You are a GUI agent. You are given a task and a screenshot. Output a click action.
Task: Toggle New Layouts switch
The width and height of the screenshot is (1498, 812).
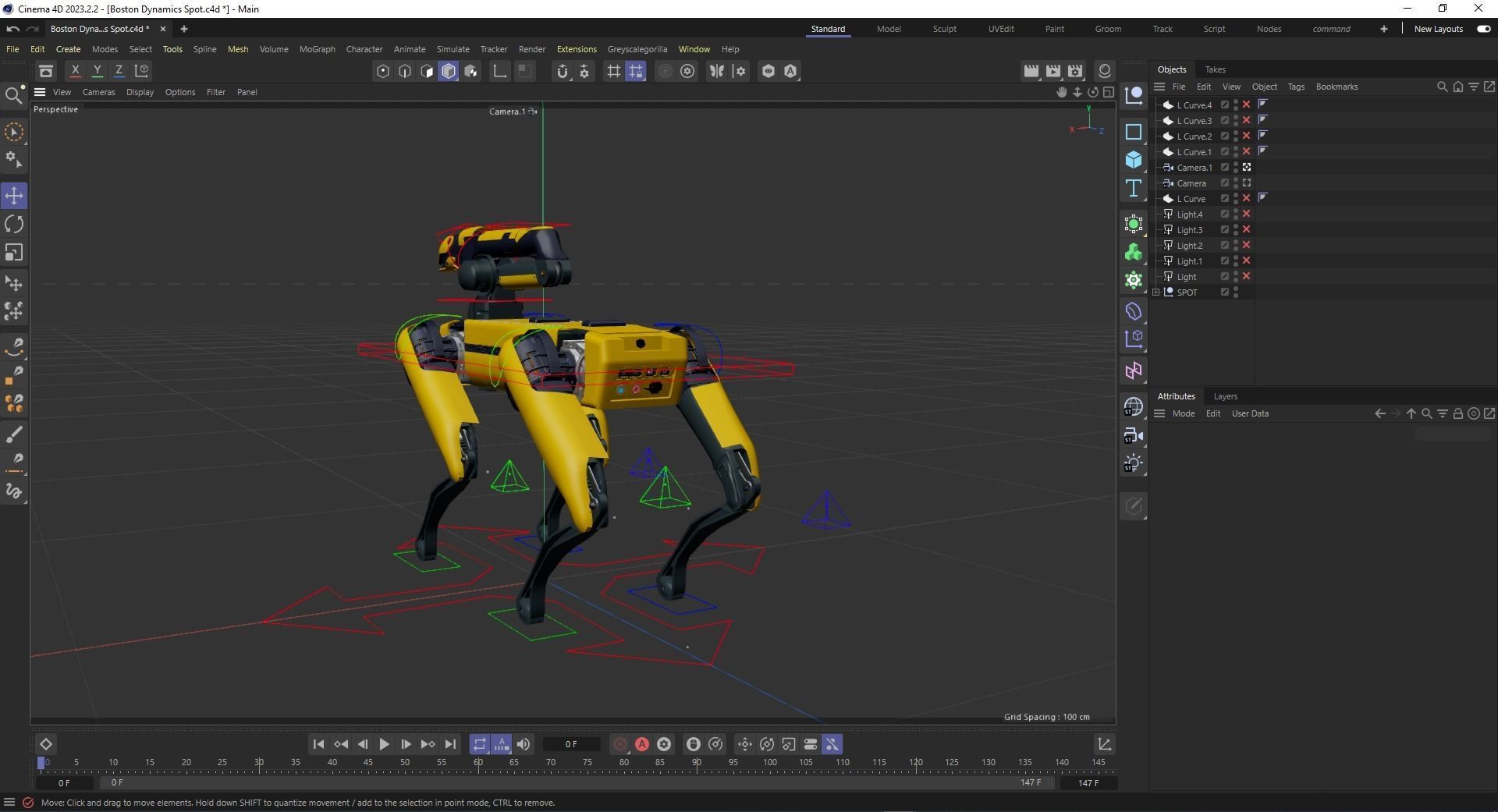pyautogui.click(x=1483, y=29)
